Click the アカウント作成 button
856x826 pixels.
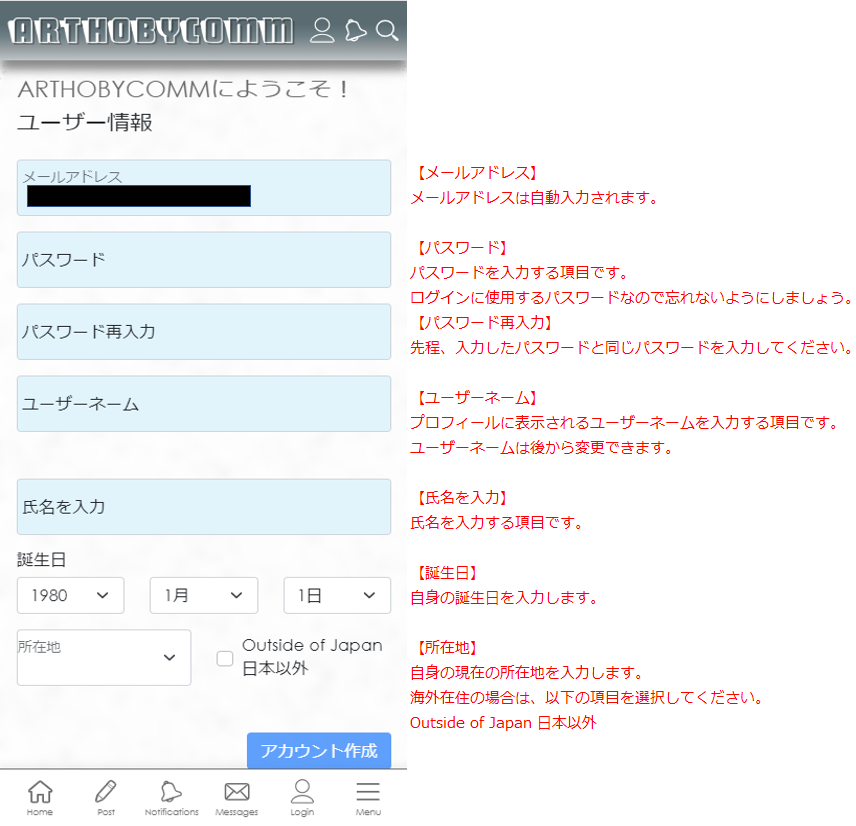point(319,751)
